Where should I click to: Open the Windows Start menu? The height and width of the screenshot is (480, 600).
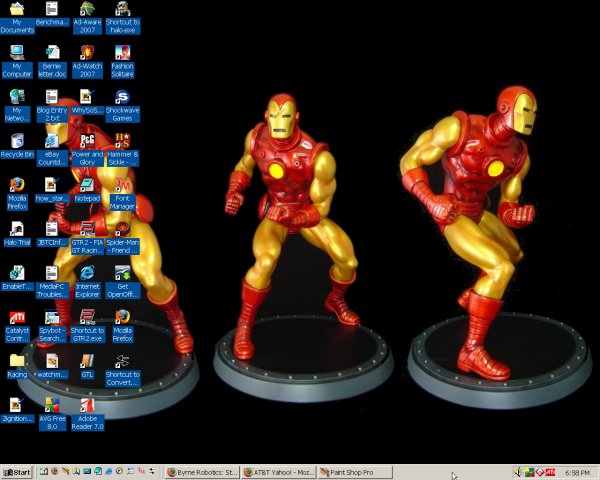point(17,472)
